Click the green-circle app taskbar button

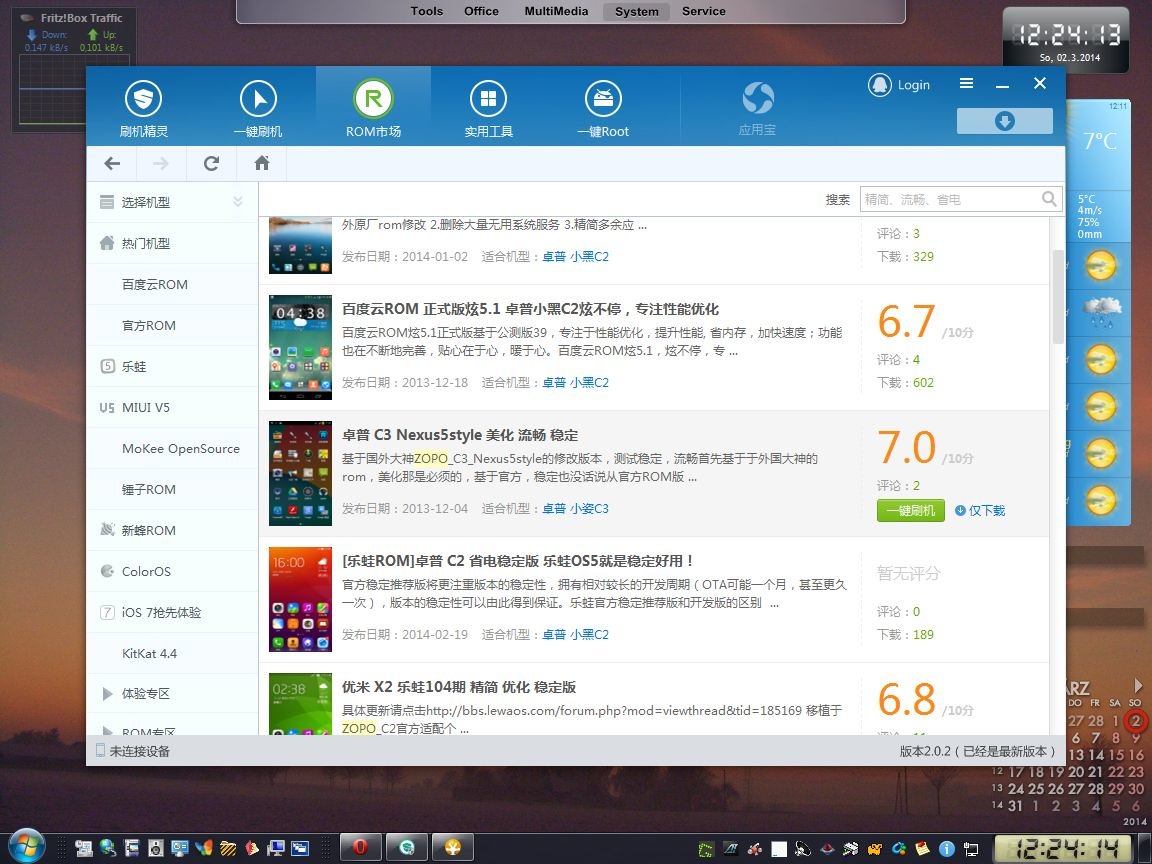[x=406, y=847]
